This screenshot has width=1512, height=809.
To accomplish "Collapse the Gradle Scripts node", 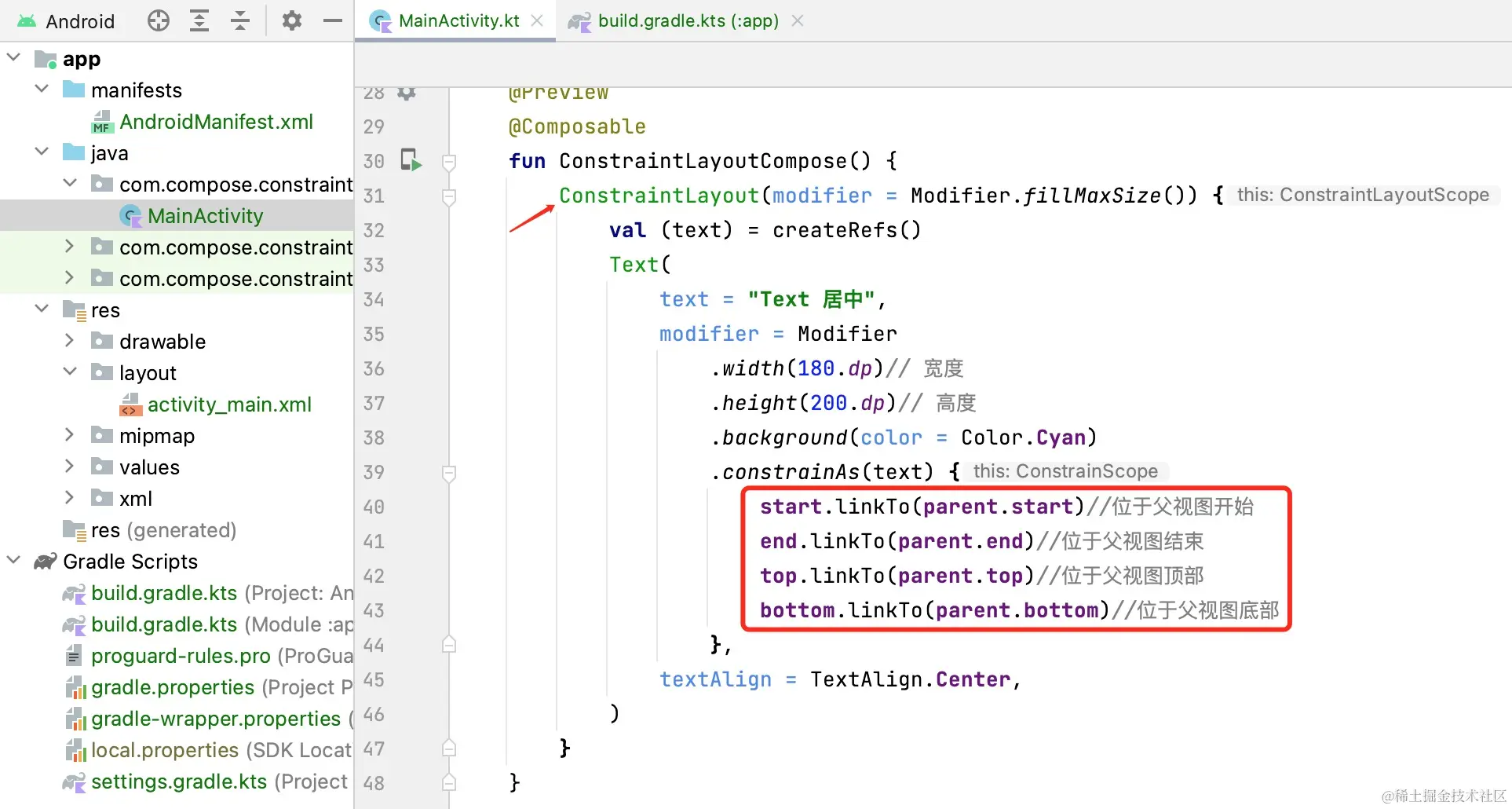I will pyautogui.click(x=14, y=560).
